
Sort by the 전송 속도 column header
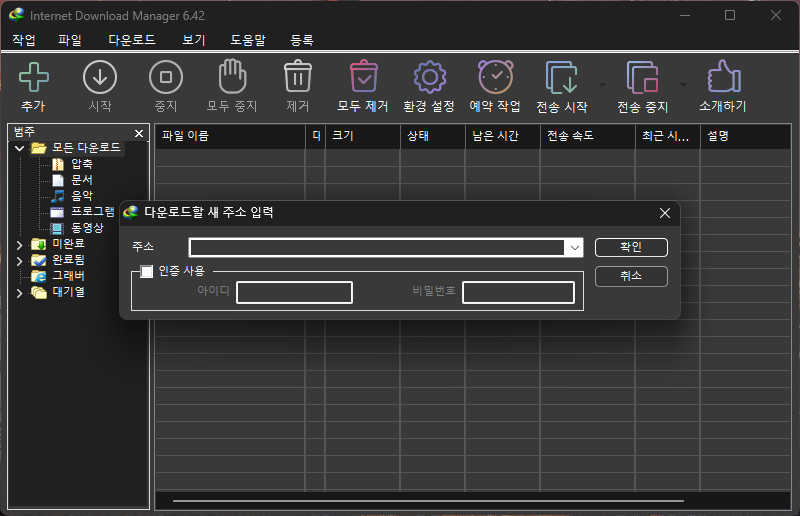588,136
